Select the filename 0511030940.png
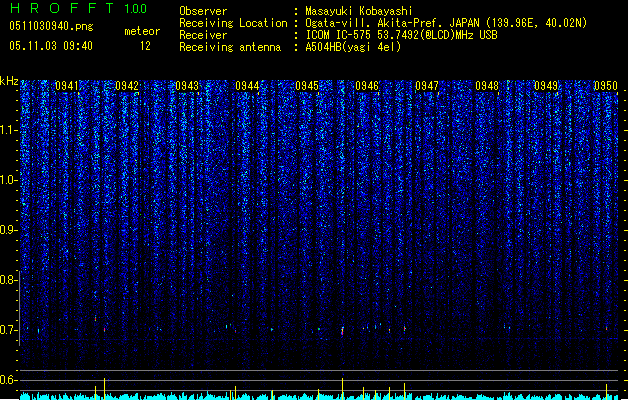The image size is (629, 400). (x=51, y=26)
